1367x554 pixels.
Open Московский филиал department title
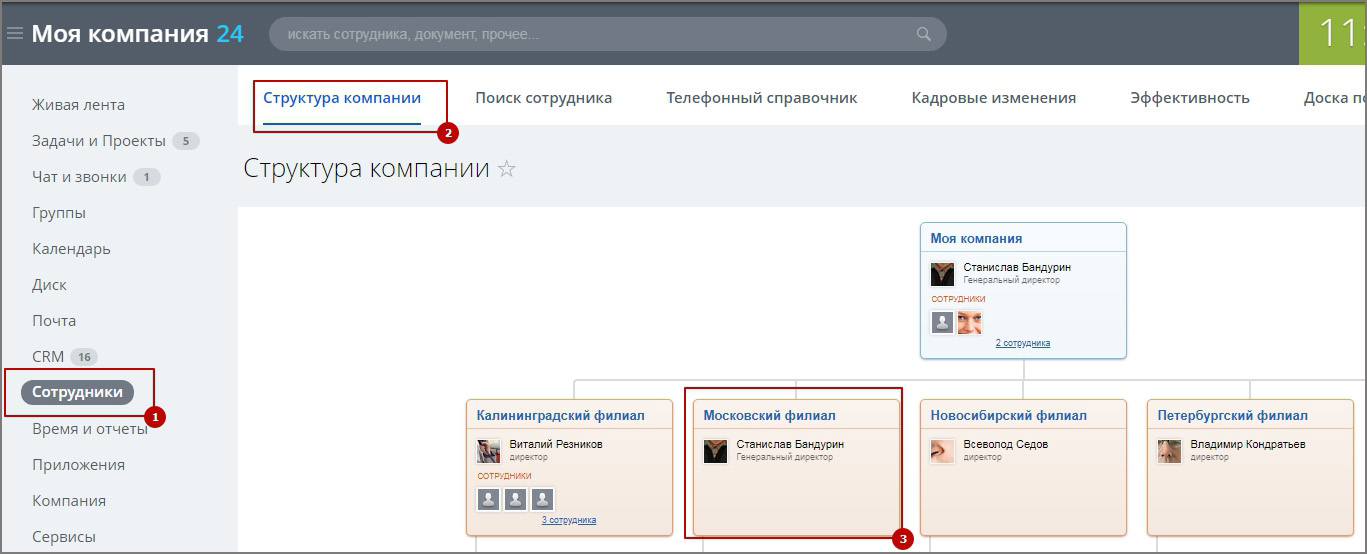(x=769, y=415)
